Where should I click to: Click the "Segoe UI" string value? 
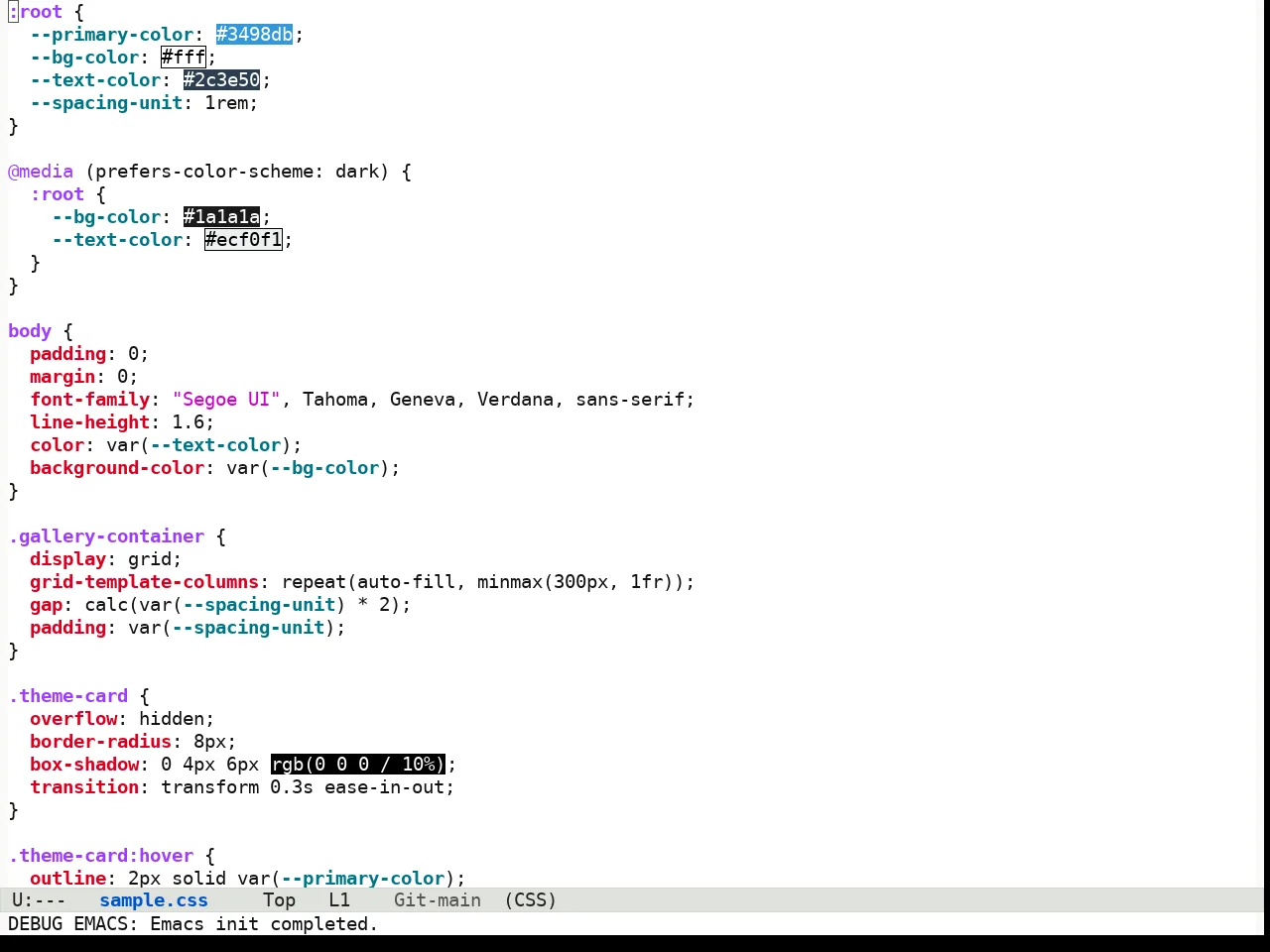[x=226, y=400]
